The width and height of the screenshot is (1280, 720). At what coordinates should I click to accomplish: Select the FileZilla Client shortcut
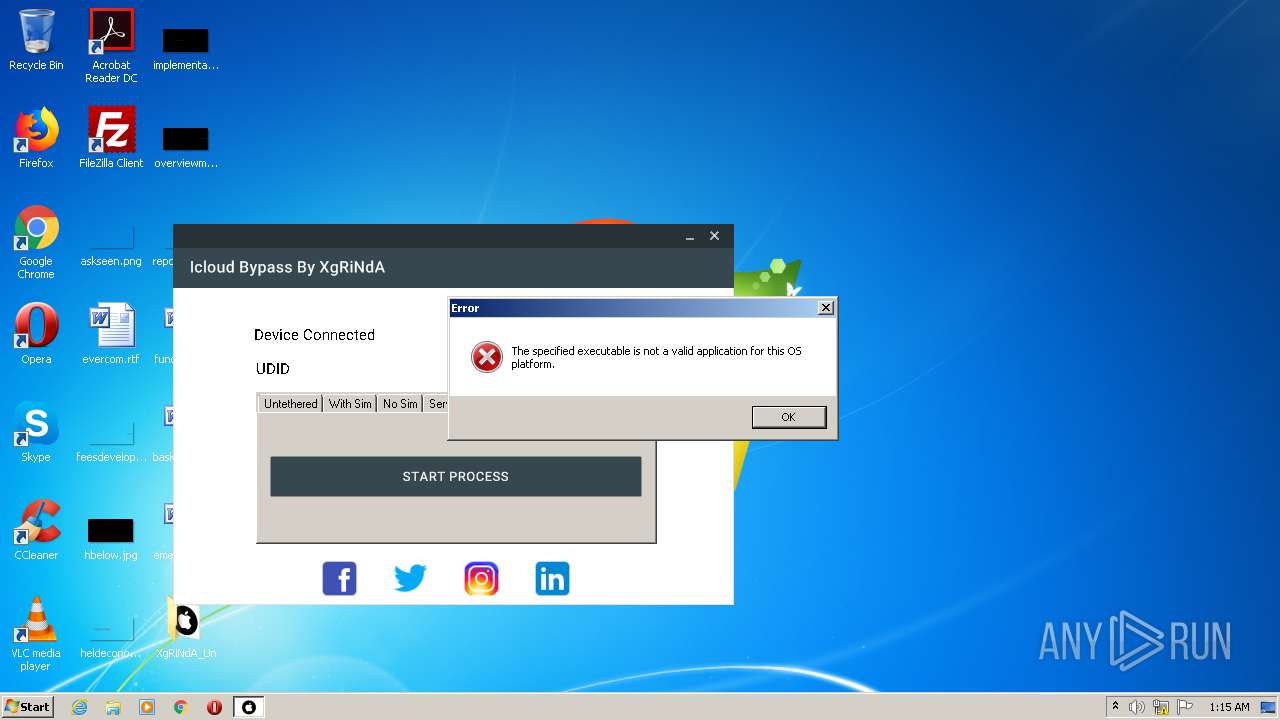coord(111,138)
